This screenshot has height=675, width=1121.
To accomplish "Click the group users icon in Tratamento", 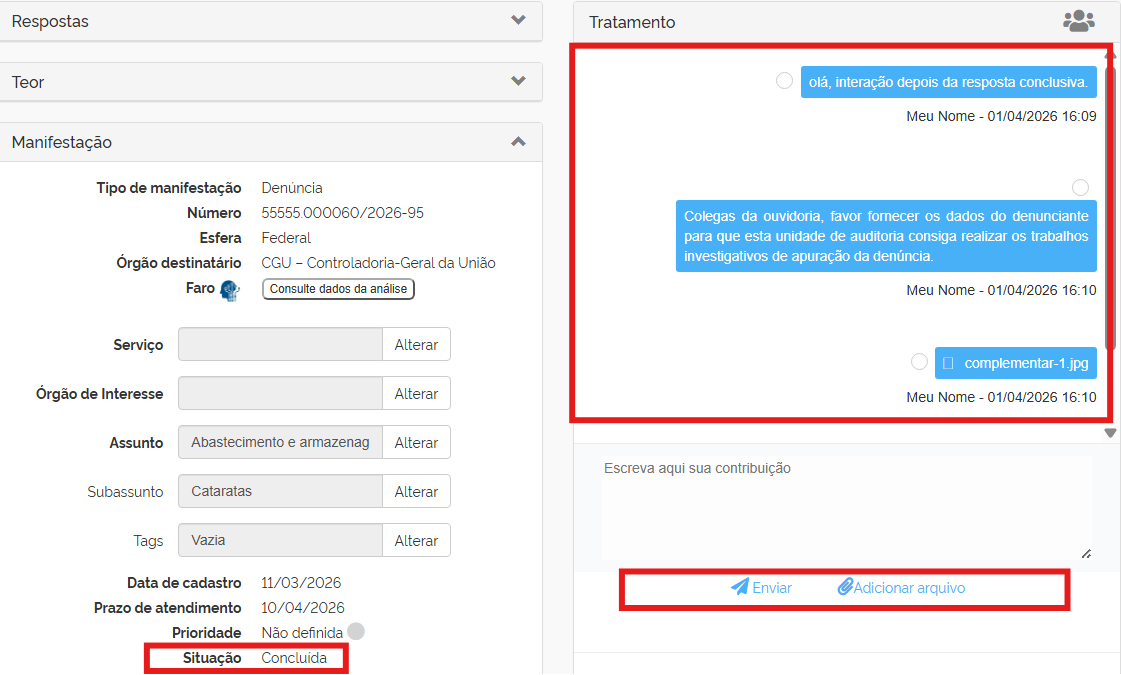I will 1078,21.
